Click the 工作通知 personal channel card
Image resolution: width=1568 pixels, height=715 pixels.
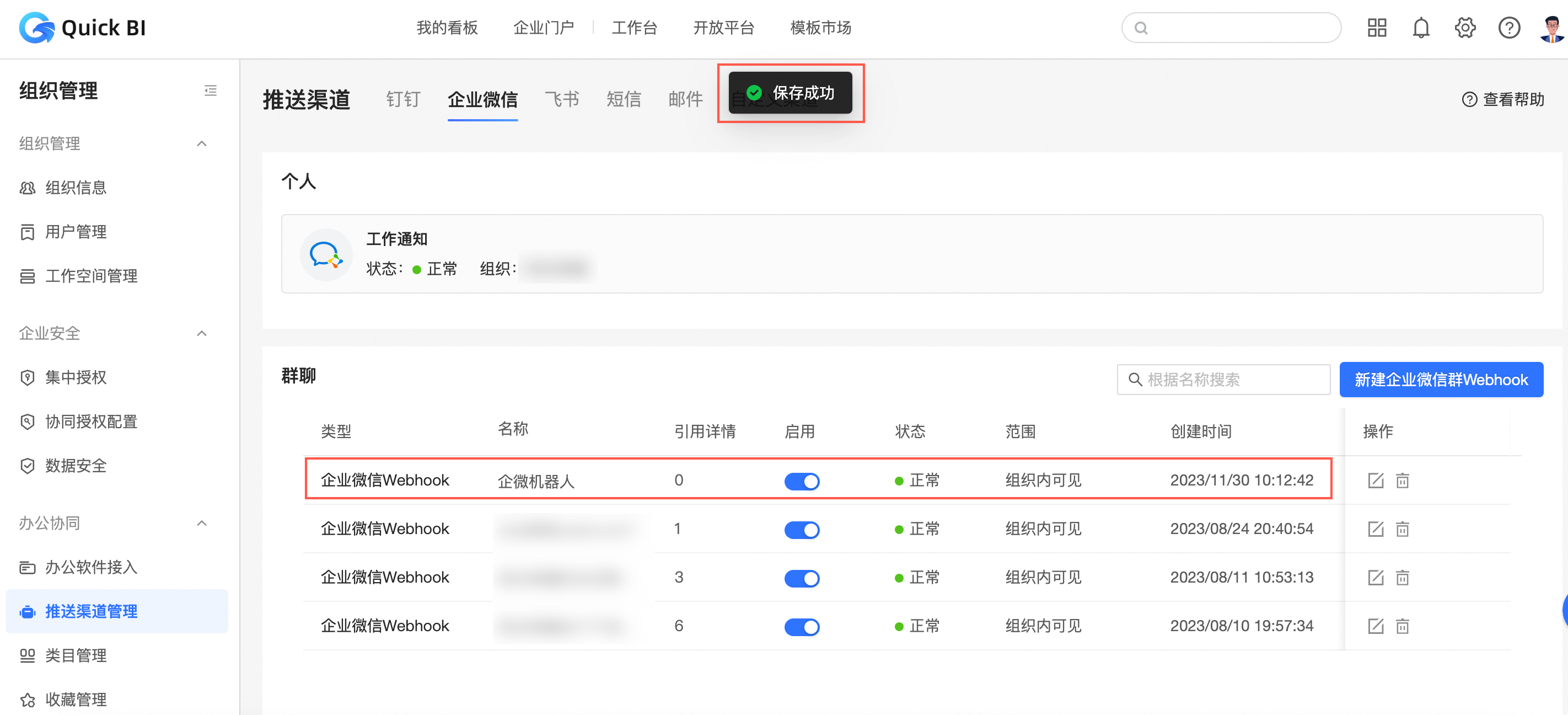pyautogui.click(x=912, y=254)
